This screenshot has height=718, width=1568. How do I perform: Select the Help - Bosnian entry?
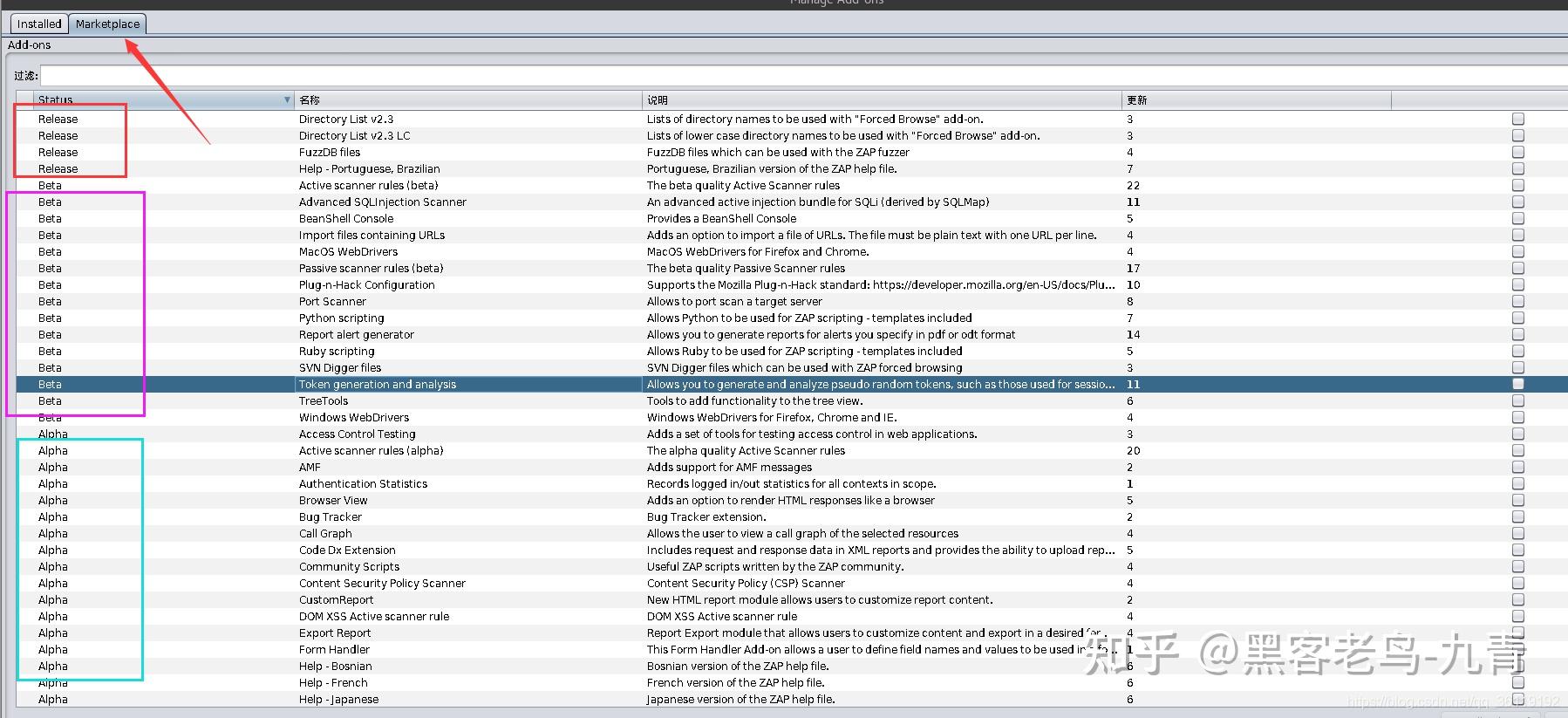pos(335,666)
